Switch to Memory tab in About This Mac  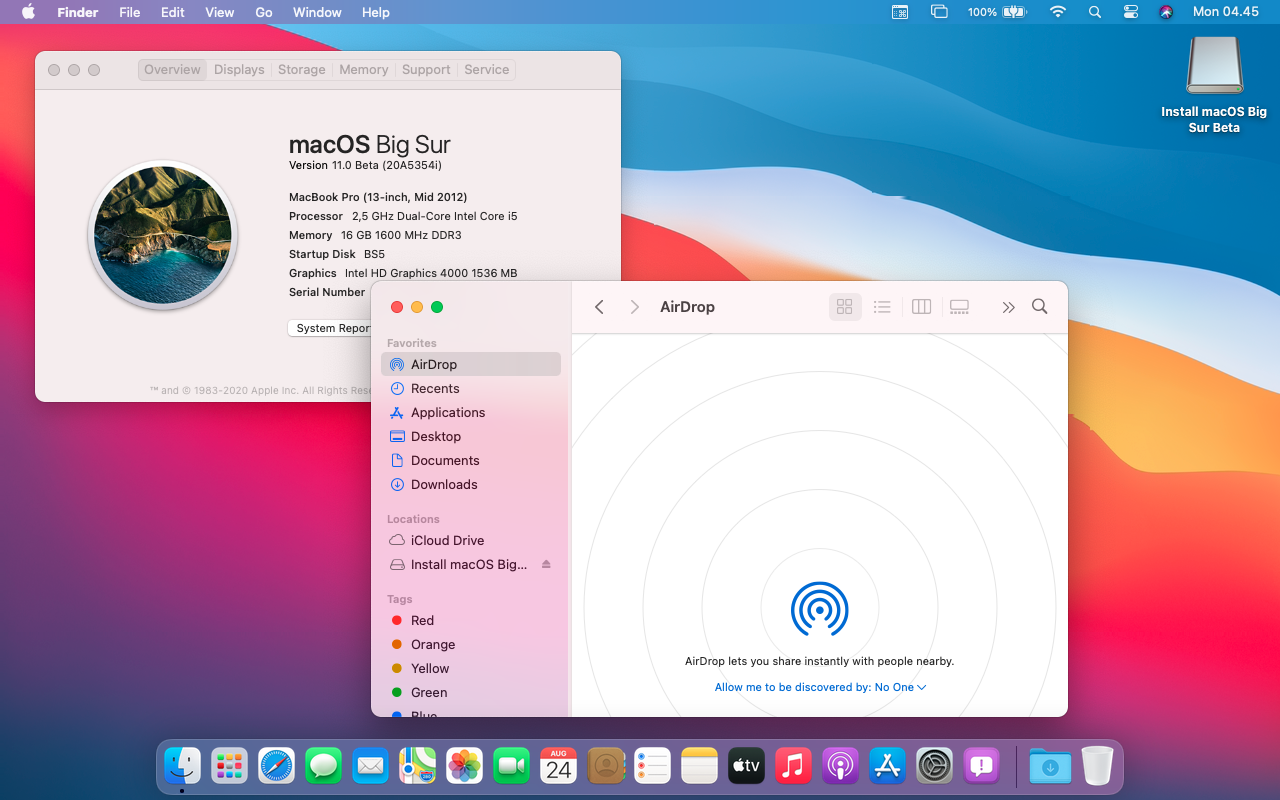pos(364,69)
